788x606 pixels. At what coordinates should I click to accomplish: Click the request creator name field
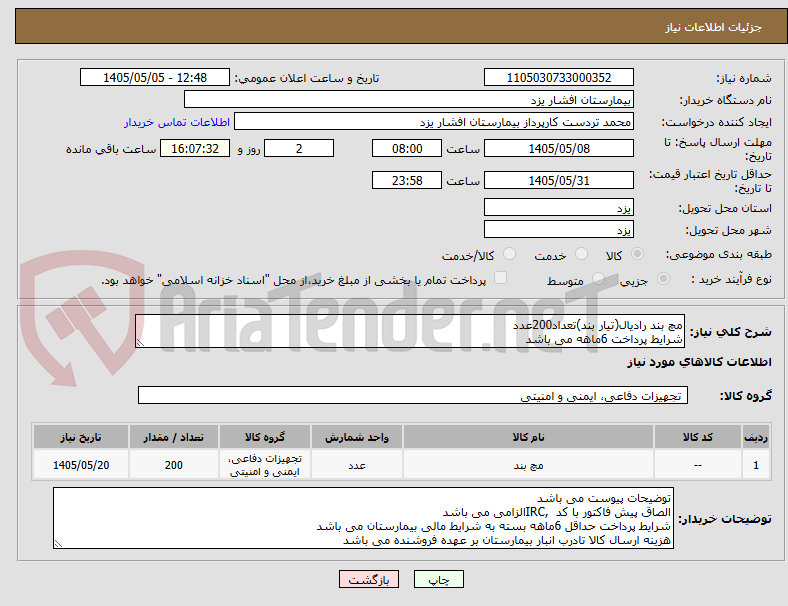pyautogui.click(x=434, y=122)
